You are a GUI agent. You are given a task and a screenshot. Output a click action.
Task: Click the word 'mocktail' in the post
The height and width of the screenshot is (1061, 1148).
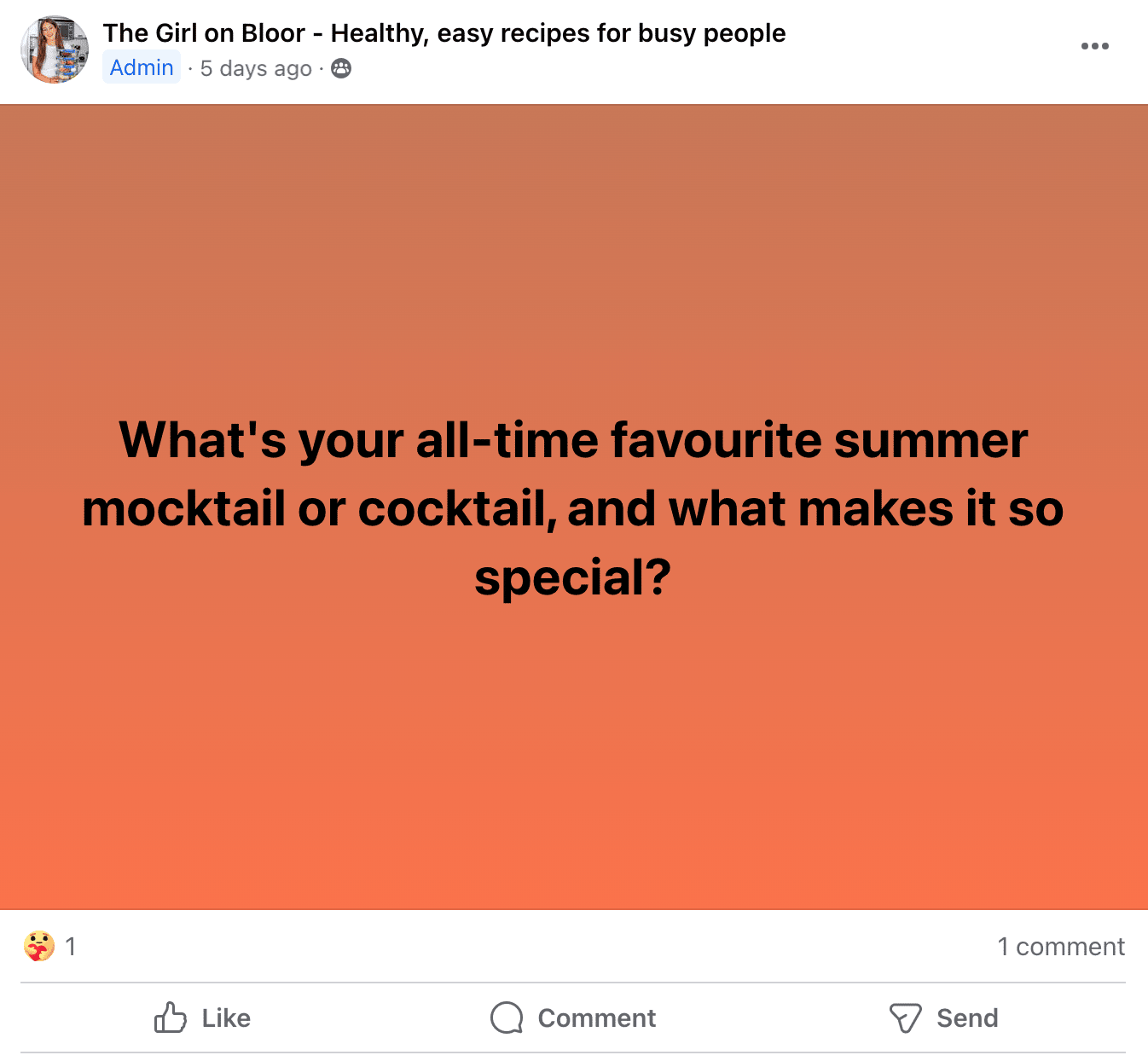click(183, 508)
